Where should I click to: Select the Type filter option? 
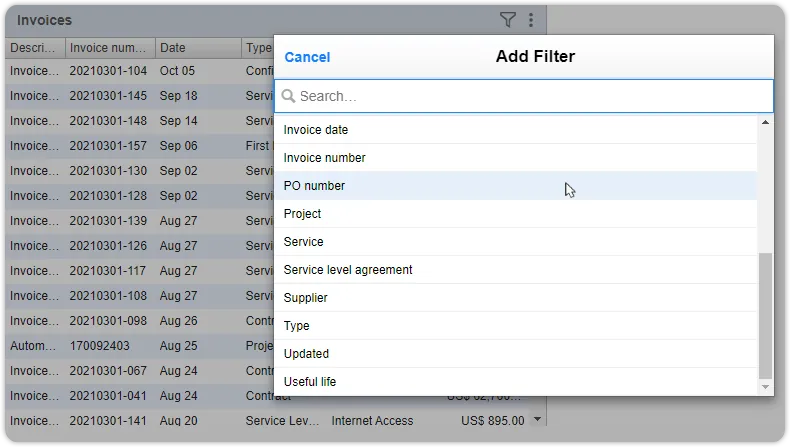click(x=515, y=326)
